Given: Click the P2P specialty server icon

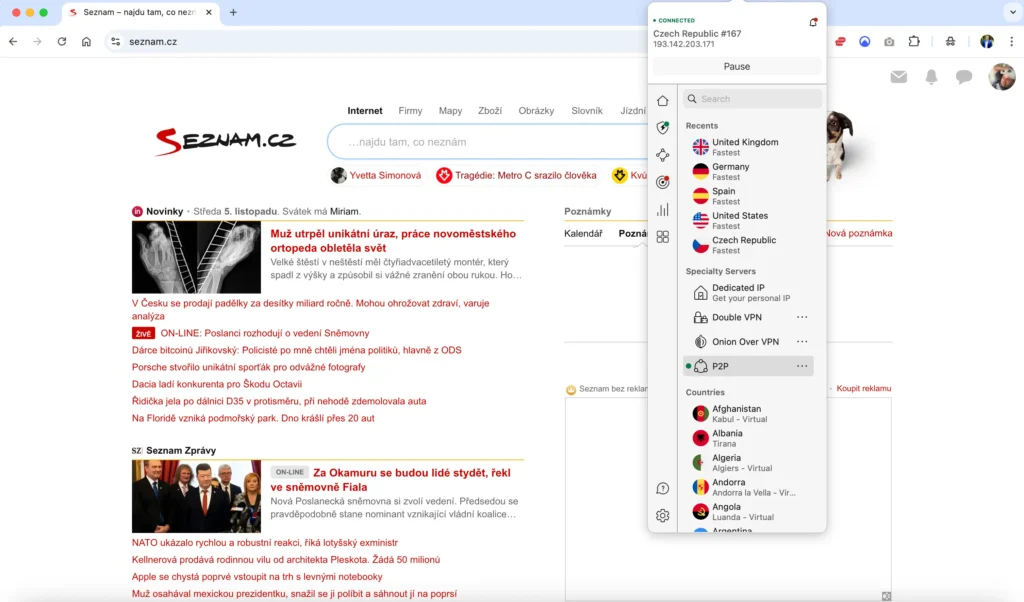Looking at the screenshot, I should [702, 365].
